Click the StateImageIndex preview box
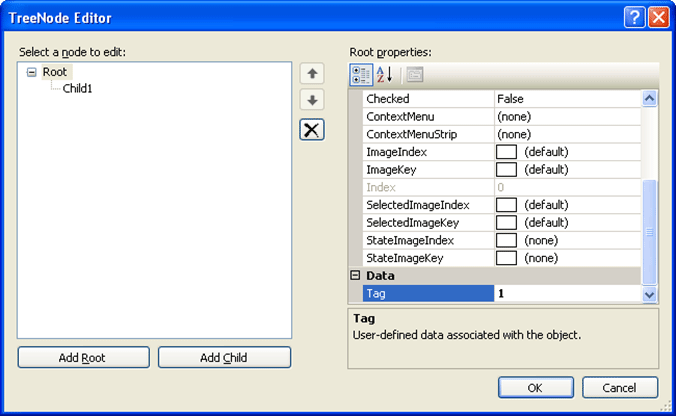Screen dimensions: 676x416 click(x=506, y=240)
